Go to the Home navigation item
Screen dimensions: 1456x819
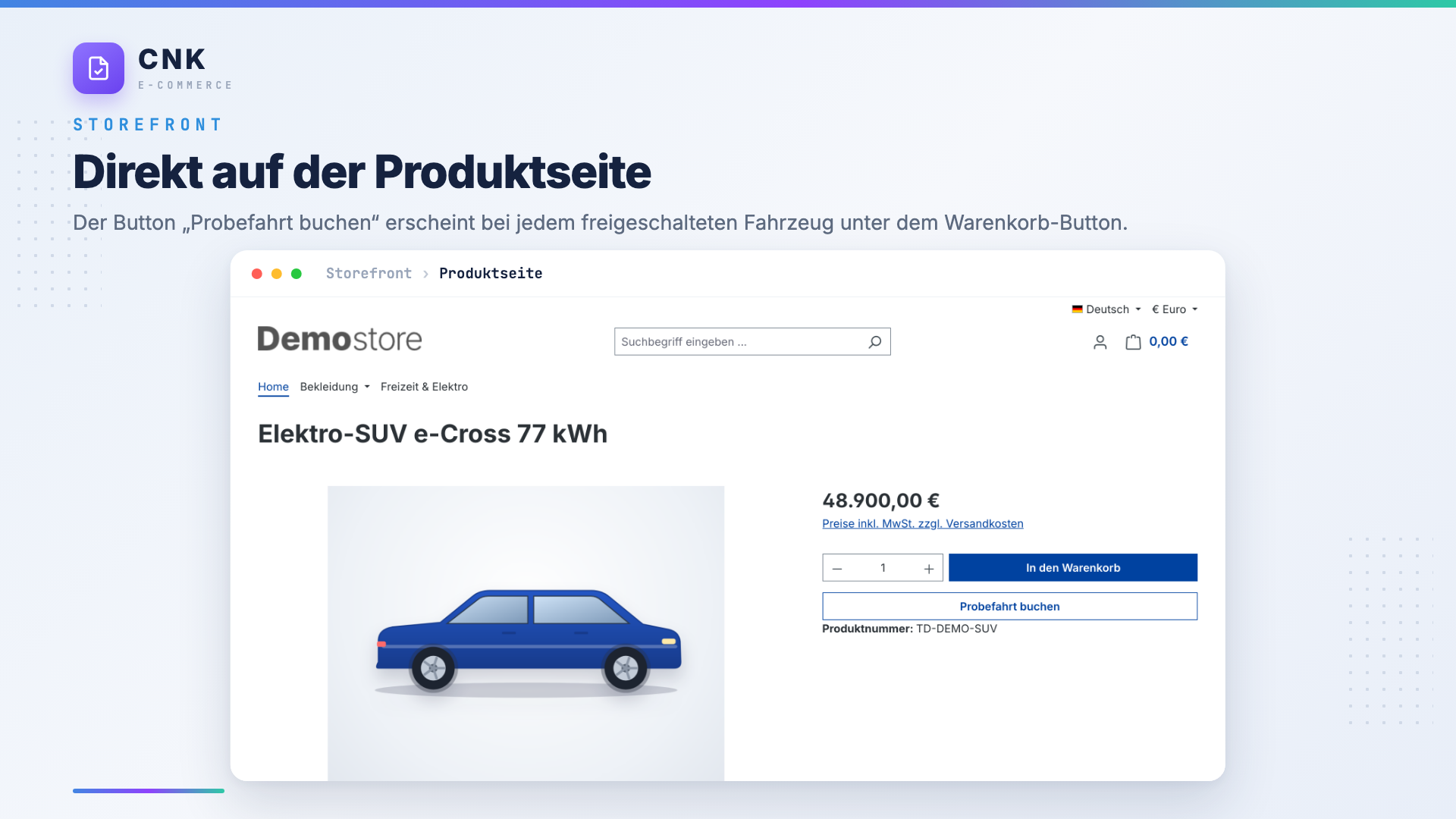[x=273, y=387]
